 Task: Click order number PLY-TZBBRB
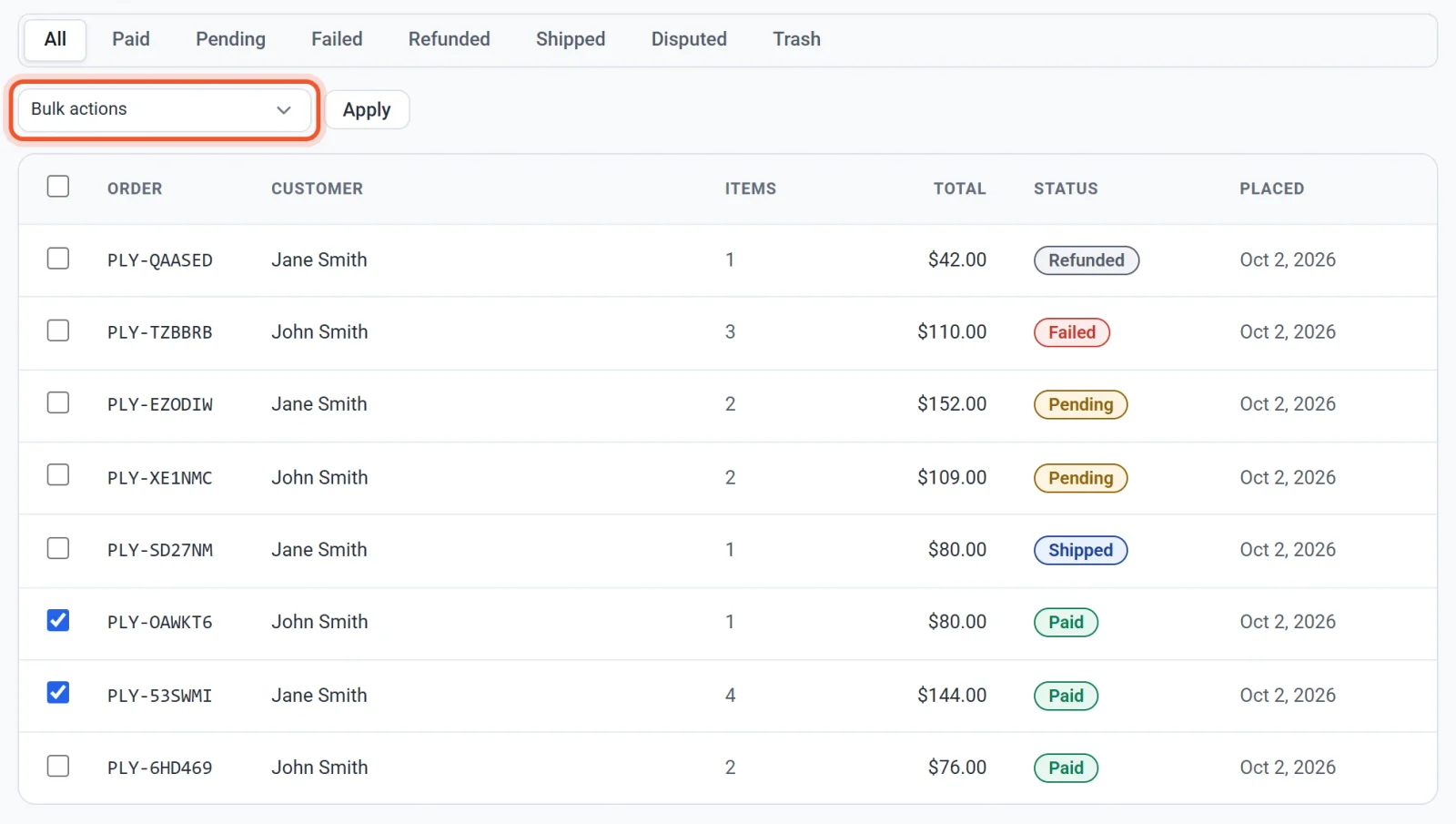pos(160,332)
